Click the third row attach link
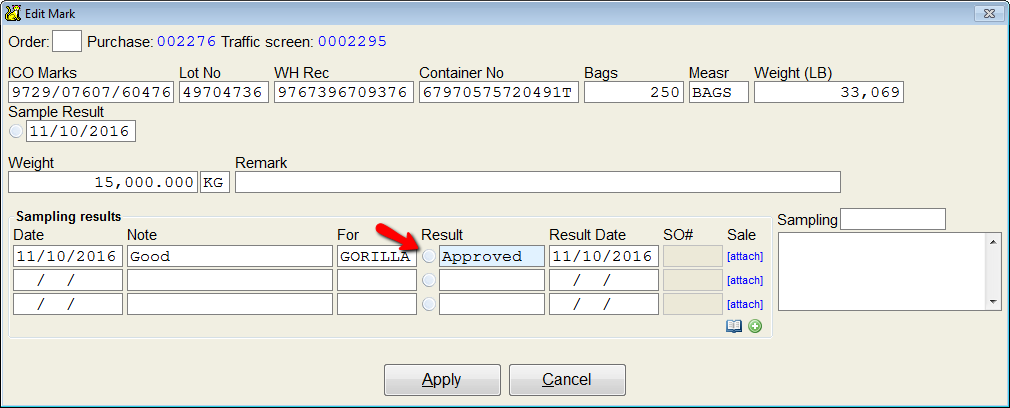 (745, 304)
